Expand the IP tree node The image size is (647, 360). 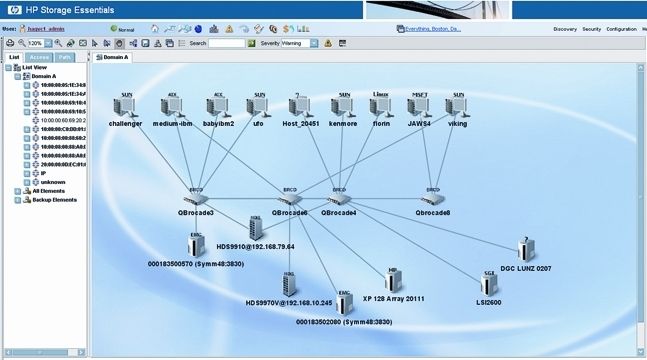pyautogui.click(x=27, y=173)
